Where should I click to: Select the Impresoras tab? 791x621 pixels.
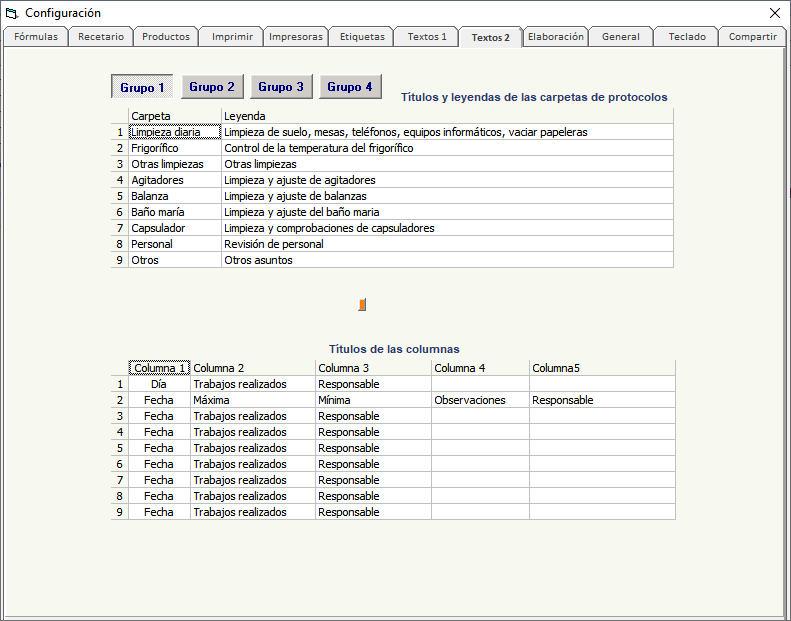tap(296, 37)
